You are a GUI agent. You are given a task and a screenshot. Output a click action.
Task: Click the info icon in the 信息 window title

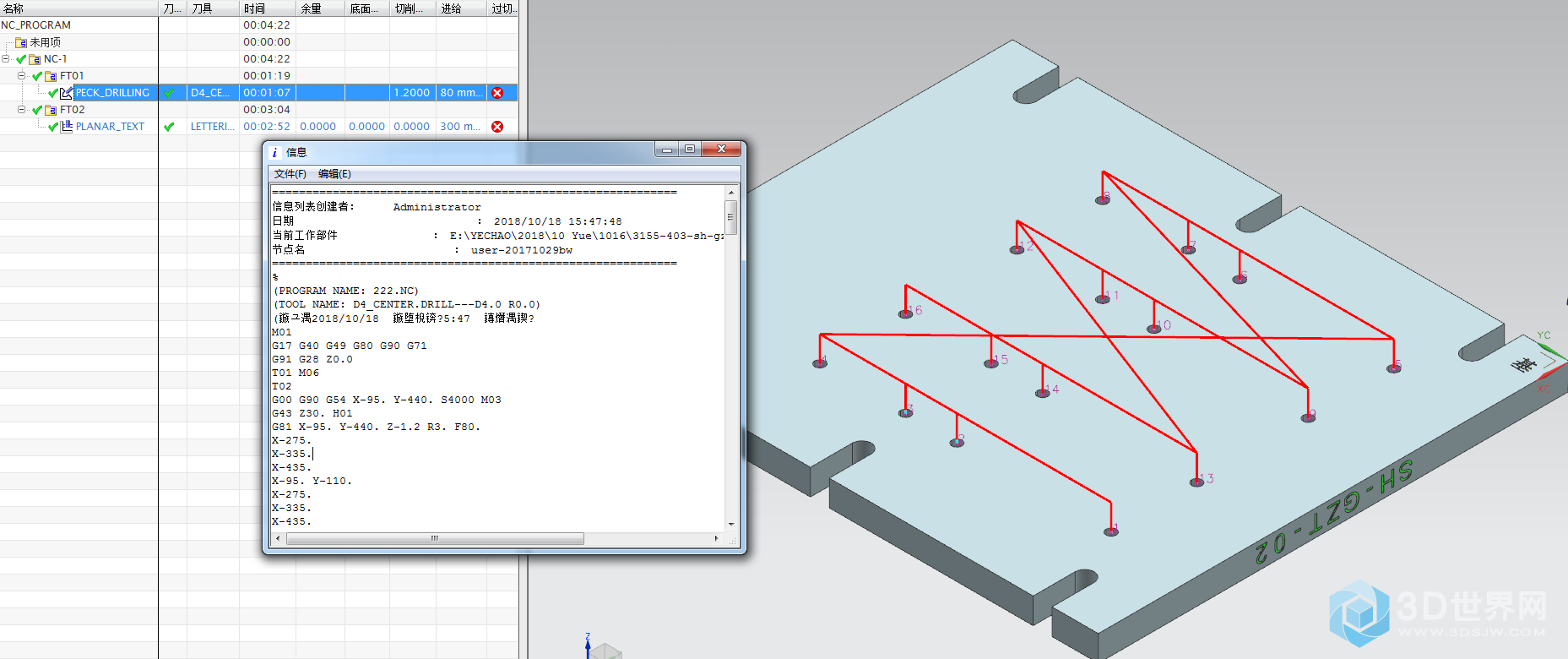point(274,153)
